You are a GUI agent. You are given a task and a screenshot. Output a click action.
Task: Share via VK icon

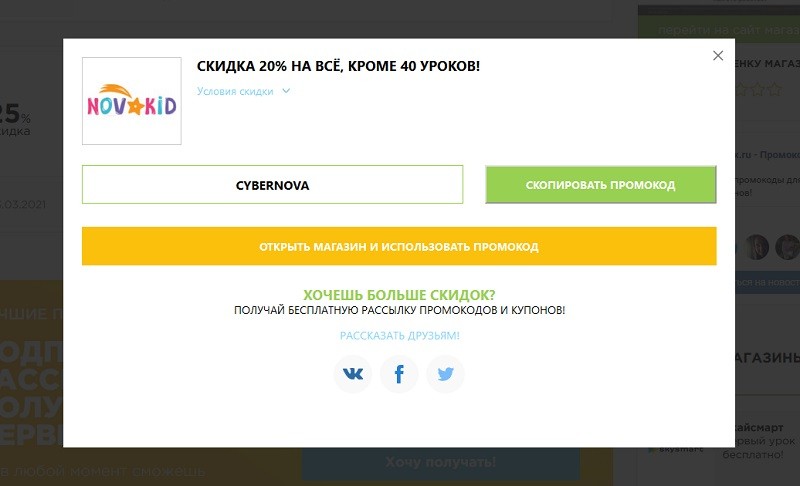point(353,374)
